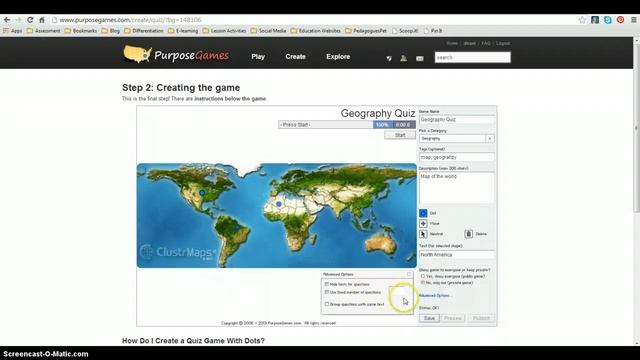This screenshot has width=640, height=360.
Task: Open the Create menu
Action: point(296,57)
